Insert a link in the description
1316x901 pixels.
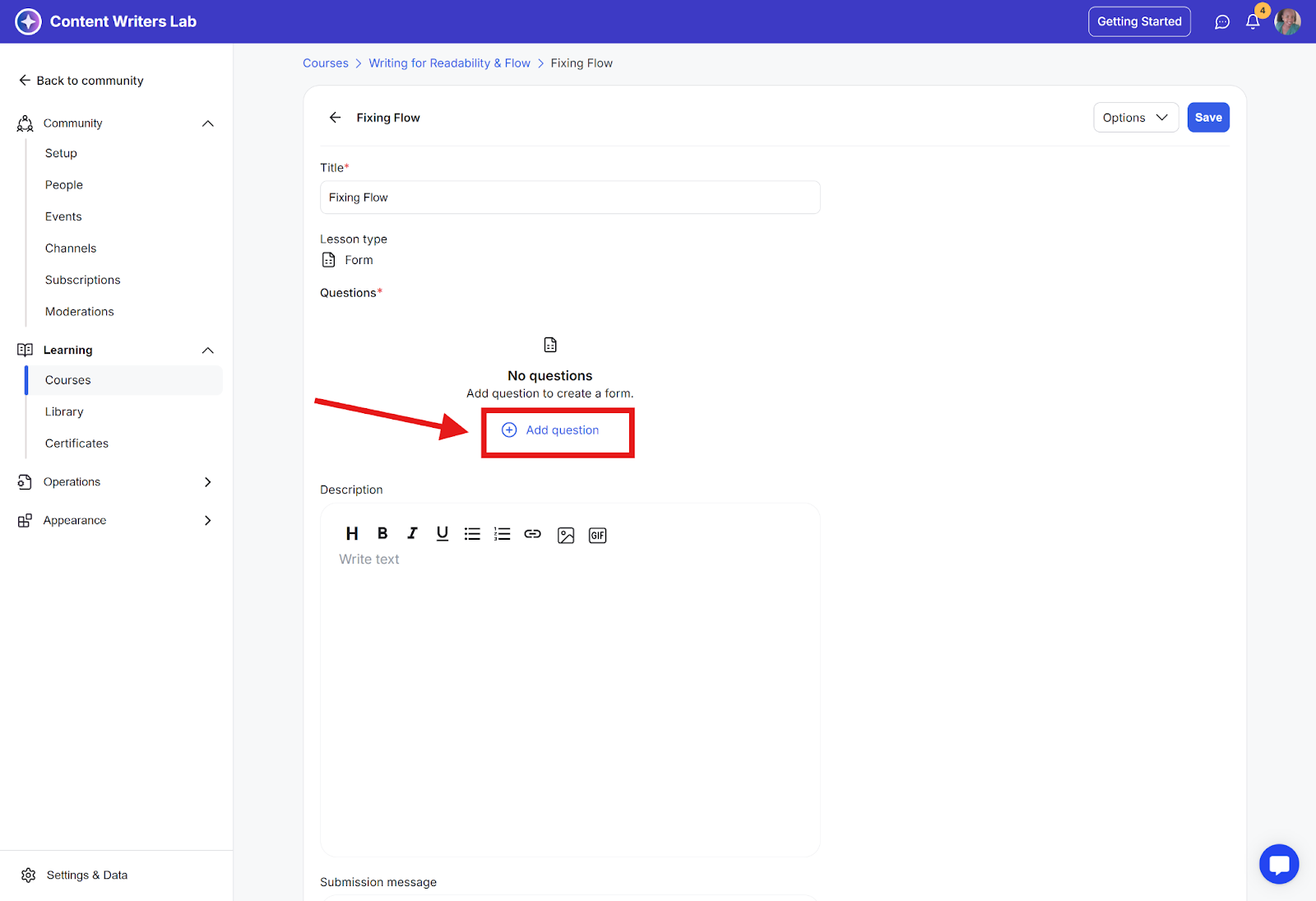pyautogui.click(x=533, y=534)
